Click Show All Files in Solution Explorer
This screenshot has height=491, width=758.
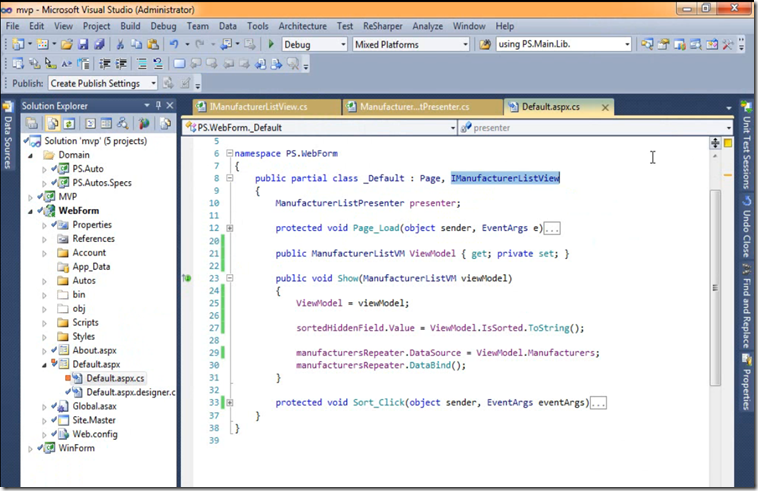point(53,124)
